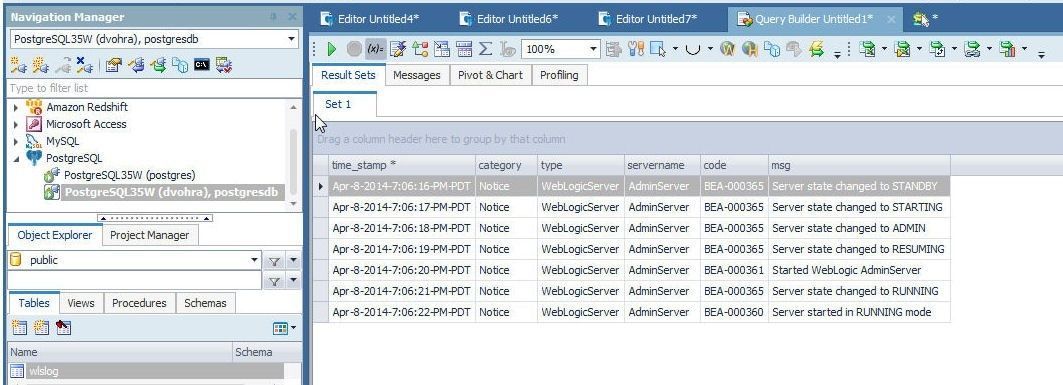1063x385 pixels.
Task: Open the Schemas tab
Action: [x=205, y=303]
